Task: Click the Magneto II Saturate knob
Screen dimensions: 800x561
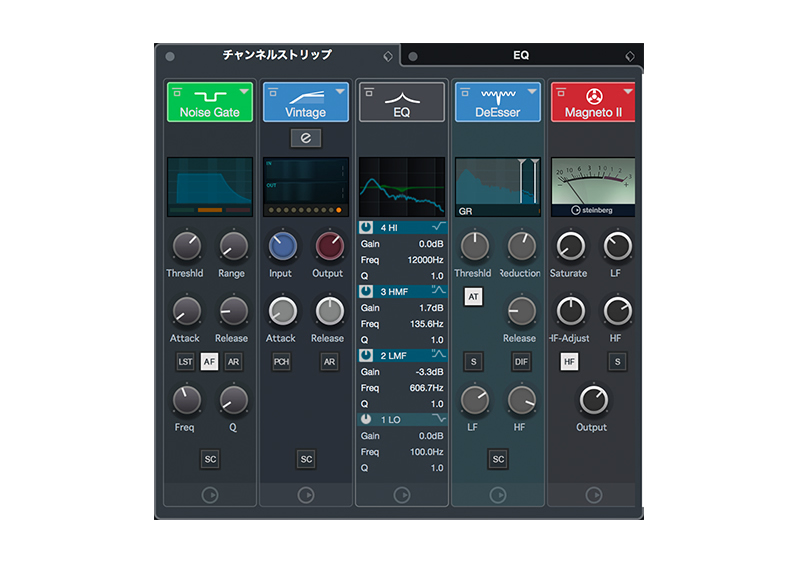Action: click(x=570, y=246)
